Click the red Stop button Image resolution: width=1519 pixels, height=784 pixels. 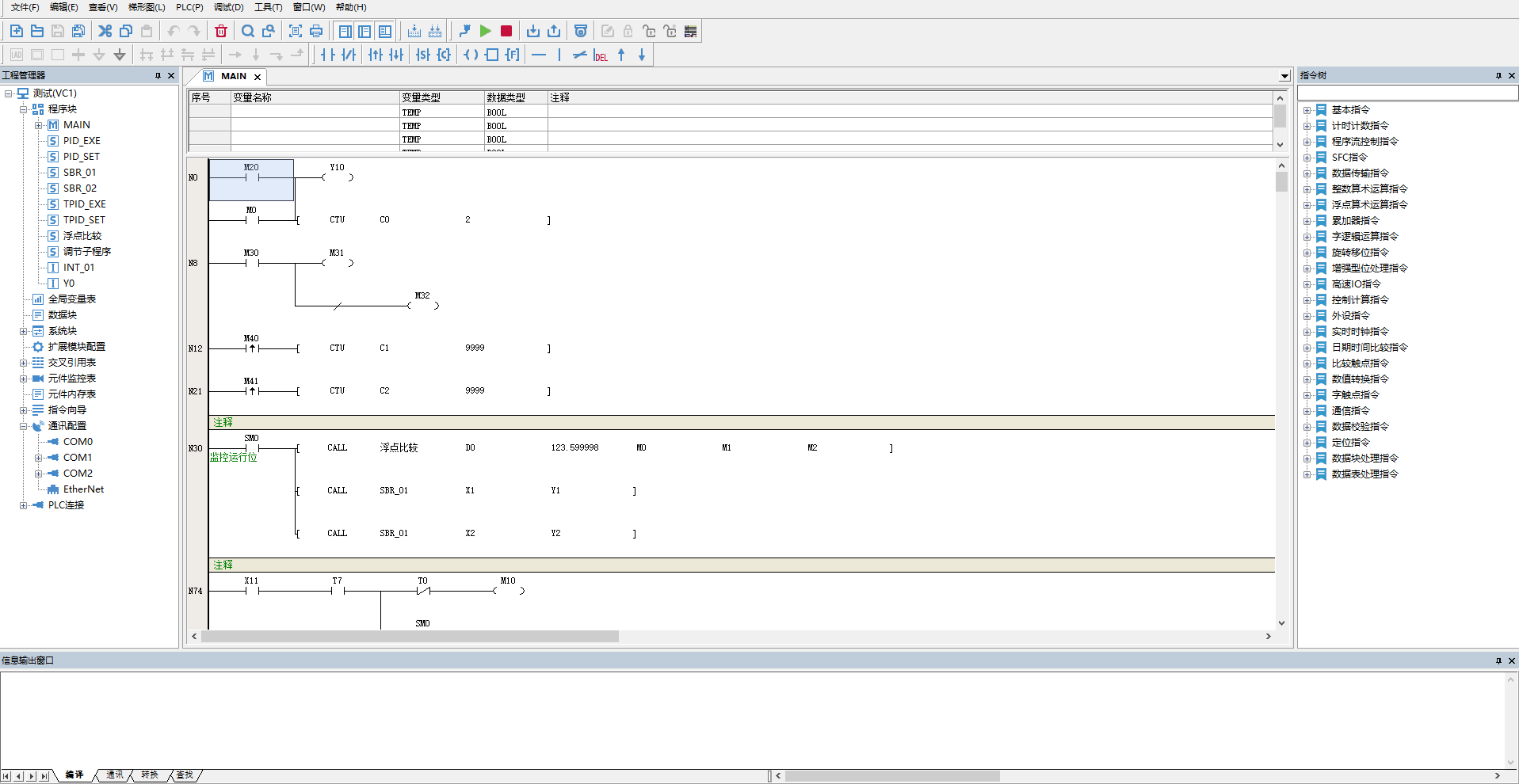[x=506, y=31]
